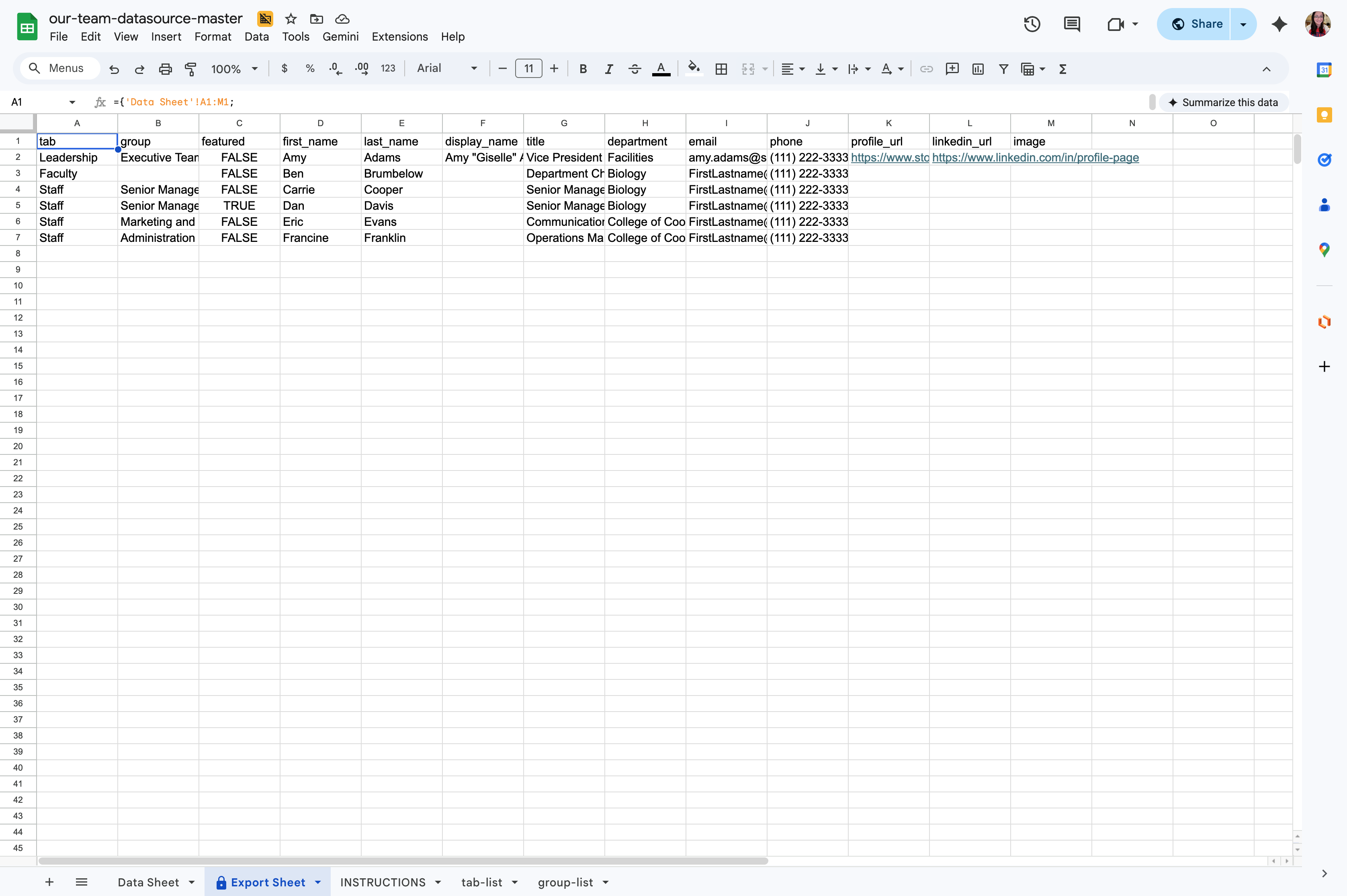Open the Functions sigma icon

1063,69
